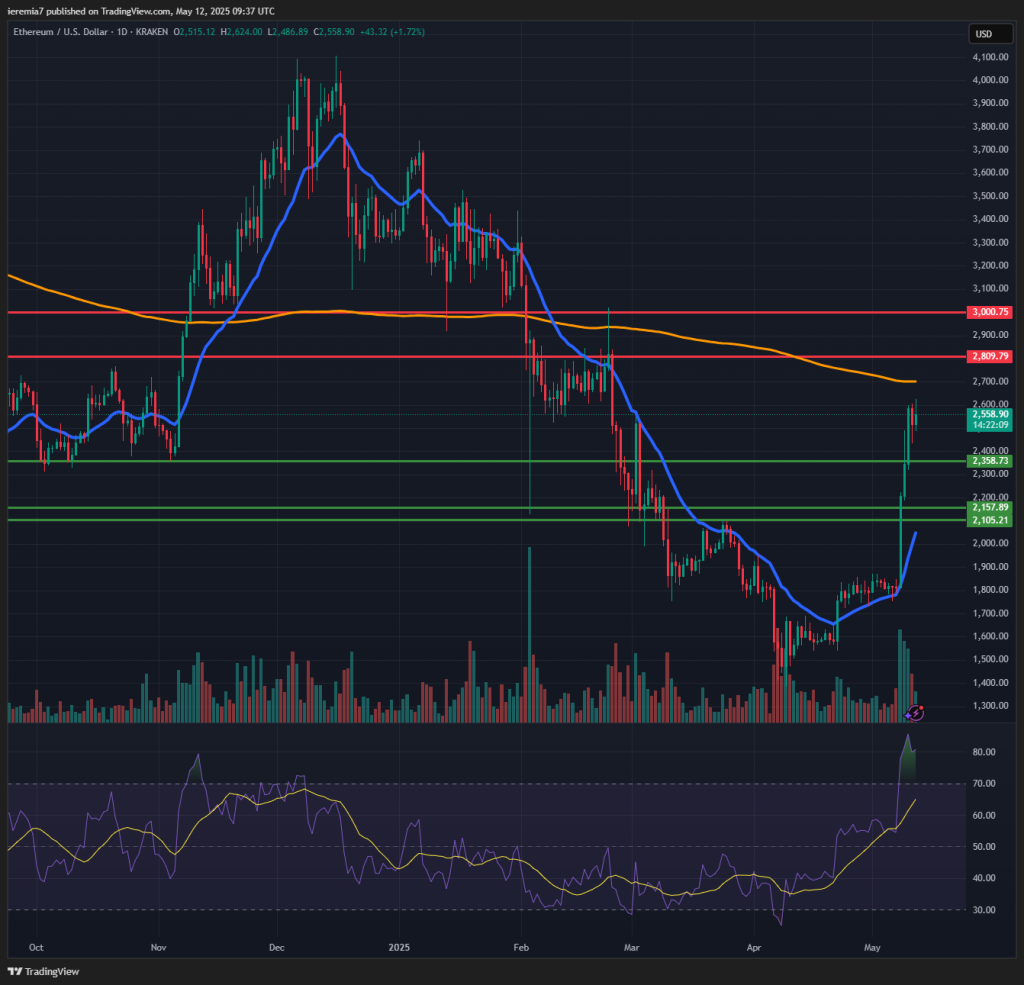1024x985 pixels.
Task: Click the TradingView logo at bottom left
Action: coord(43,971)
